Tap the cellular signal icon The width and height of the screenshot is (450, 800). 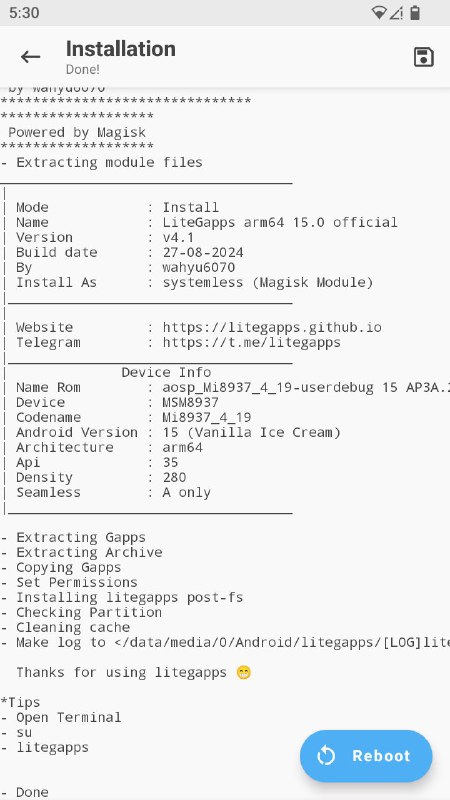tap(396, 13)
